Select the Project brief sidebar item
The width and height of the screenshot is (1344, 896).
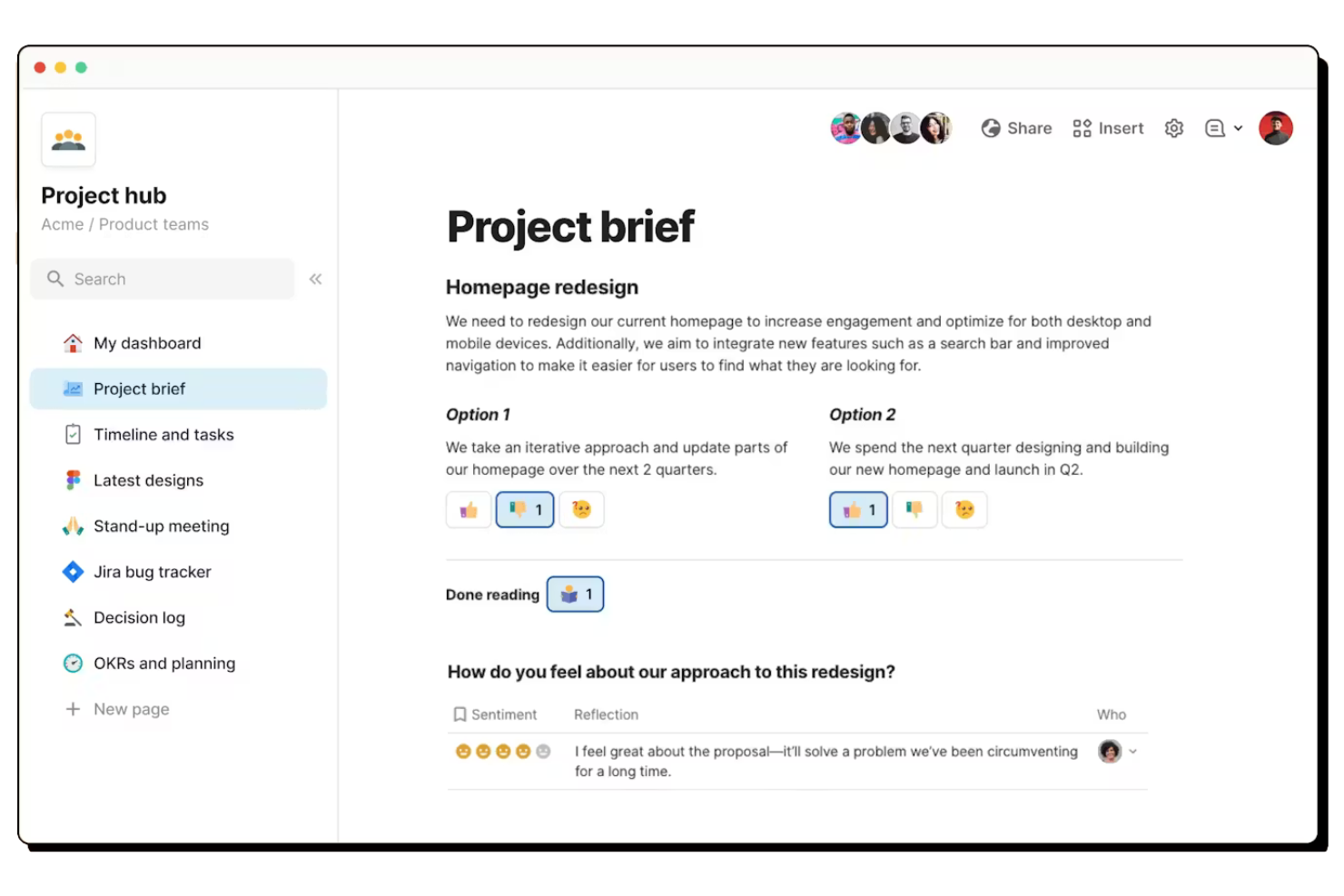139,389
